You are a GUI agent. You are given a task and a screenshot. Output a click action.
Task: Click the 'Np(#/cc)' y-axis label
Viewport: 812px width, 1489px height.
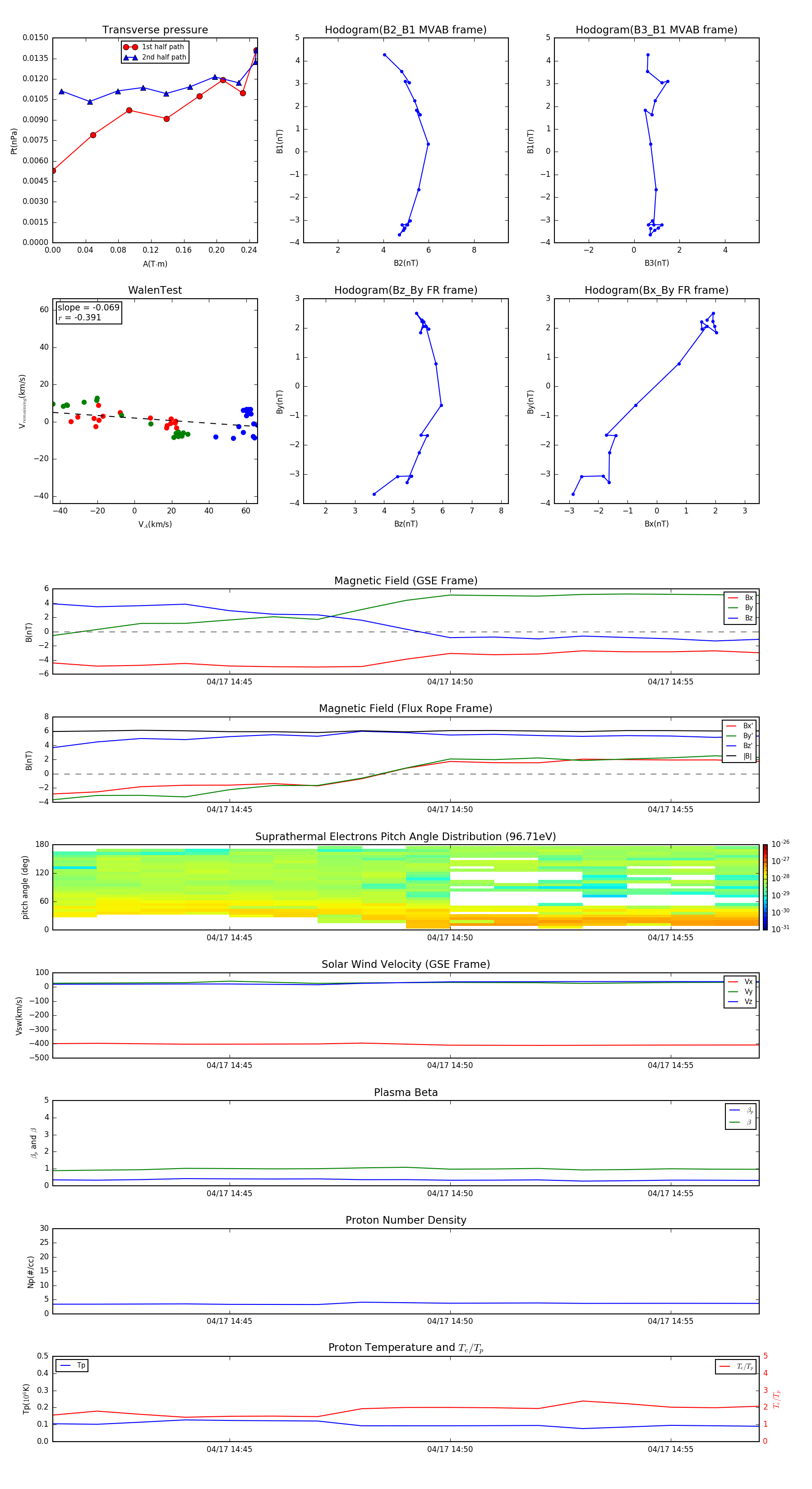31,1272
